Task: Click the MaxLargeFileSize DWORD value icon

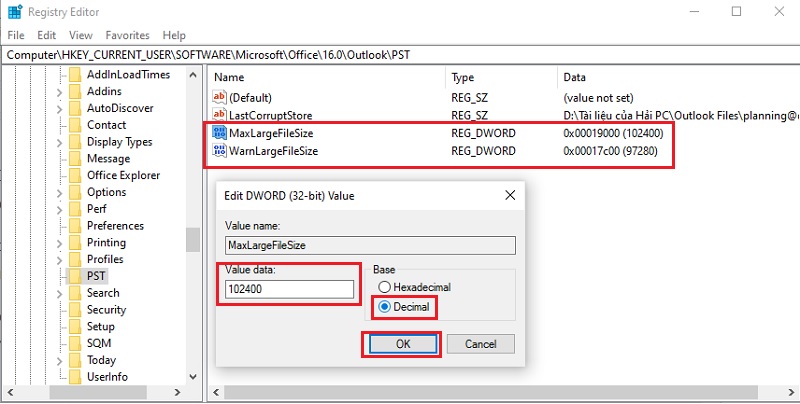Action: pos(220,133)
